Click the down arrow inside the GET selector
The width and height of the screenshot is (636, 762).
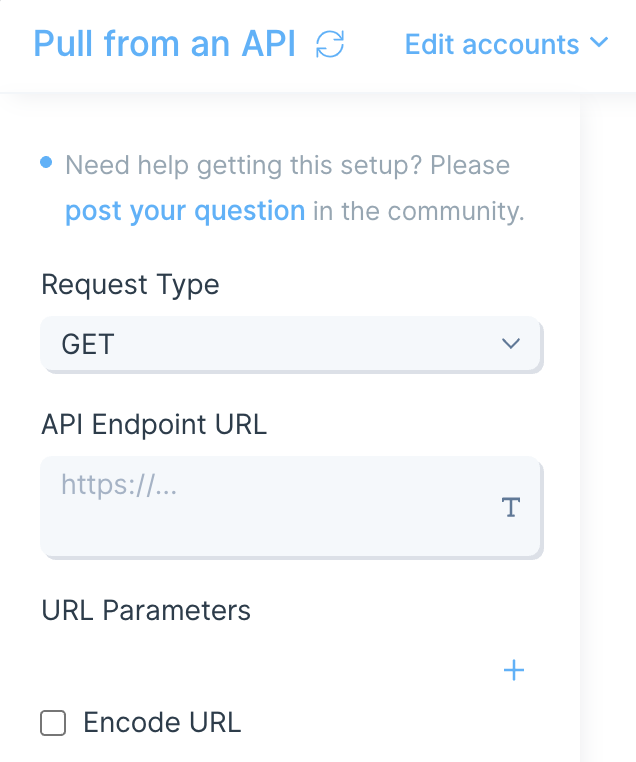[x=511, y=344]
